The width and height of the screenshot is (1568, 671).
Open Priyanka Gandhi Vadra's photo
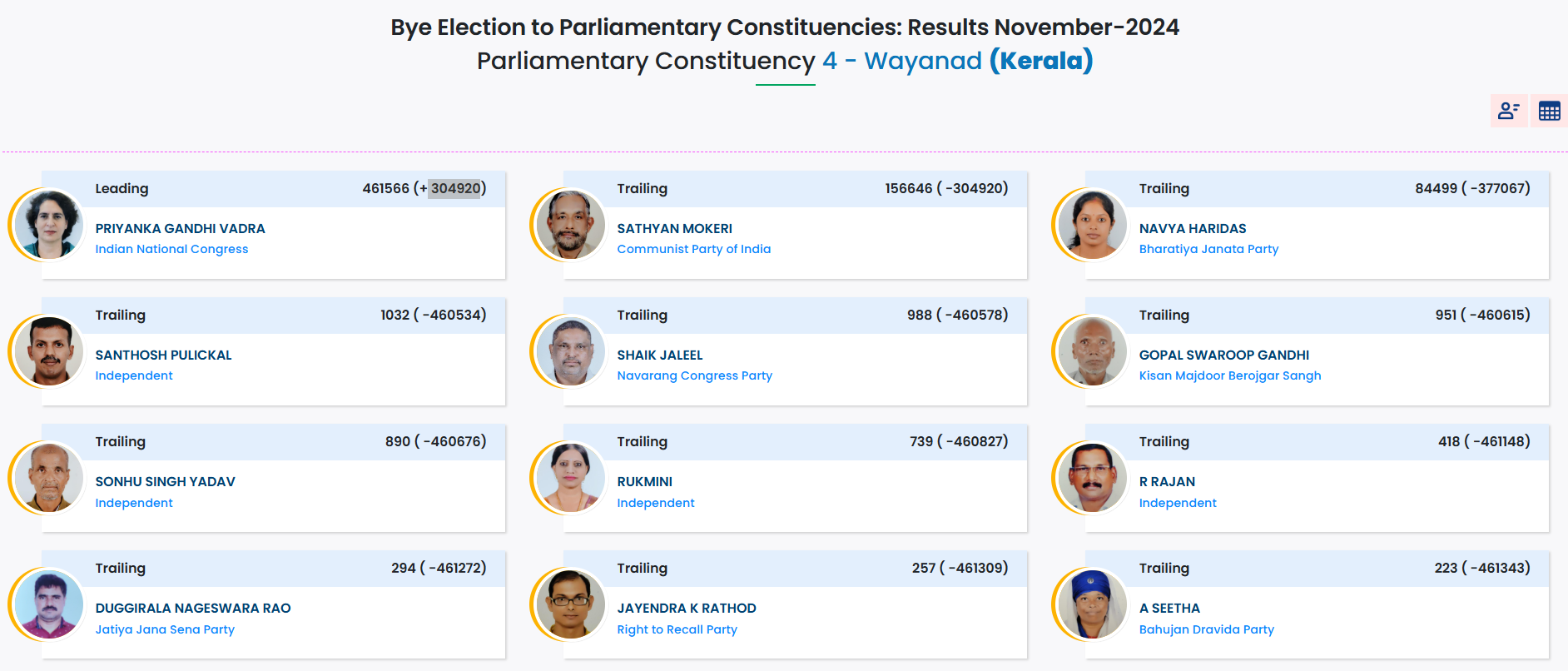tap(48, 225)
